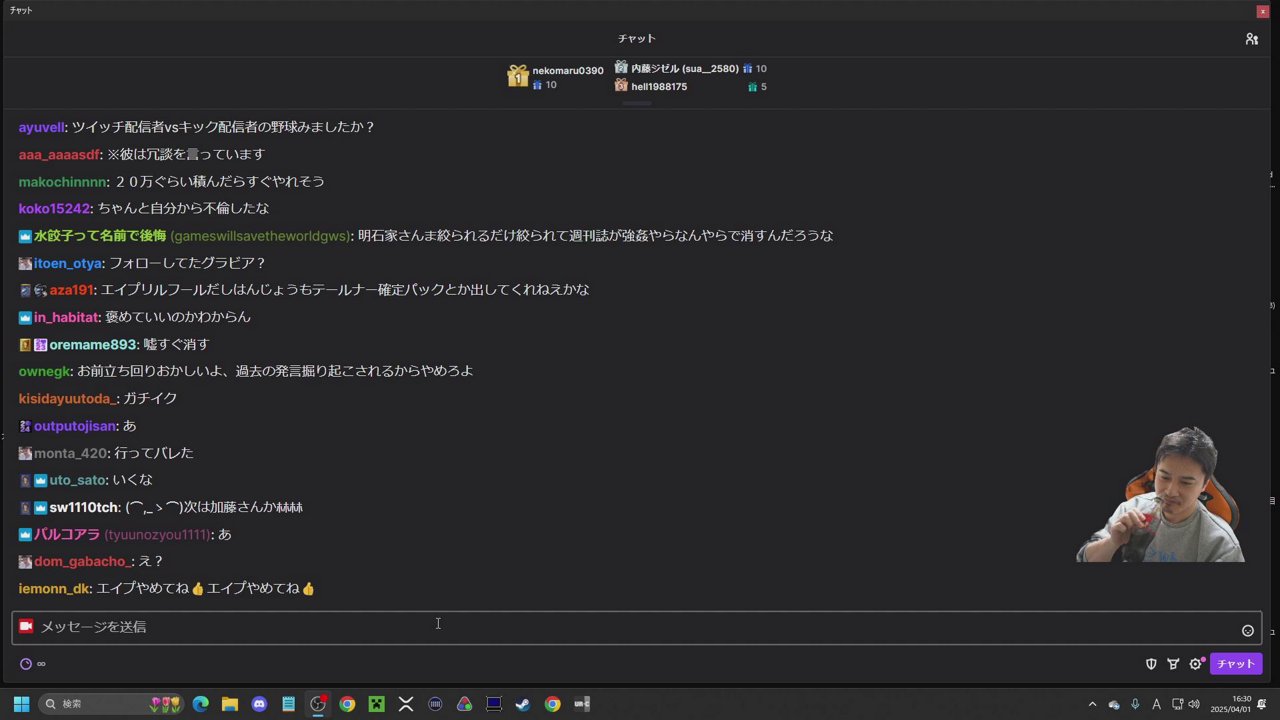Toggle the microphone tray icon
This screenshot has width=1280, height=720.
pos(1135,704)
